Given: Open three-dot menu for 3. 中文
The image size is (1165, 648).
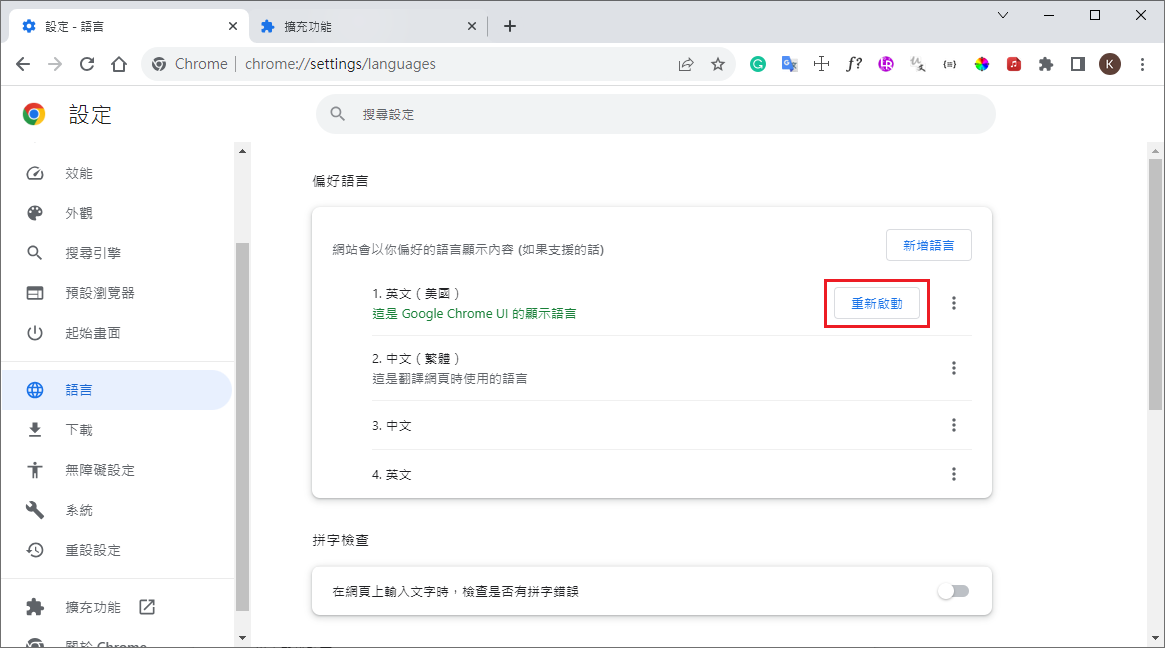Looking at the screenshot, I should [x=953, y=425].
